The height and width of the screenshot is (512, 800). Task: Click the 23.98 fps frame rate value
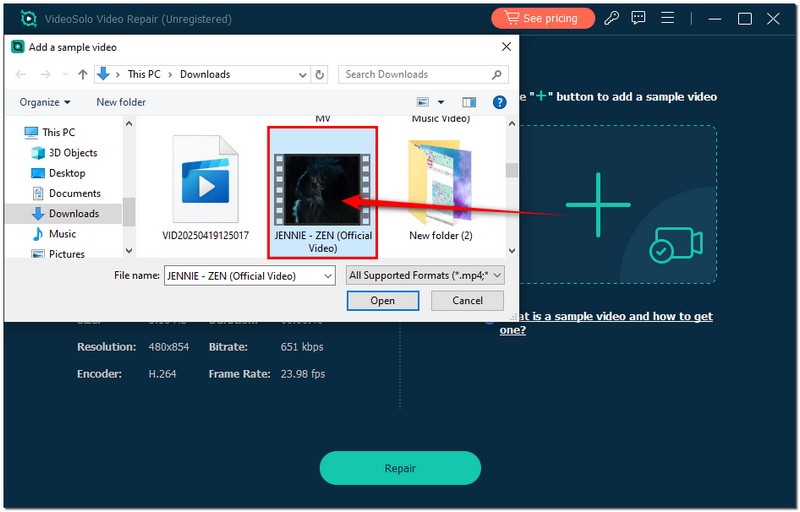click(303, 374)
